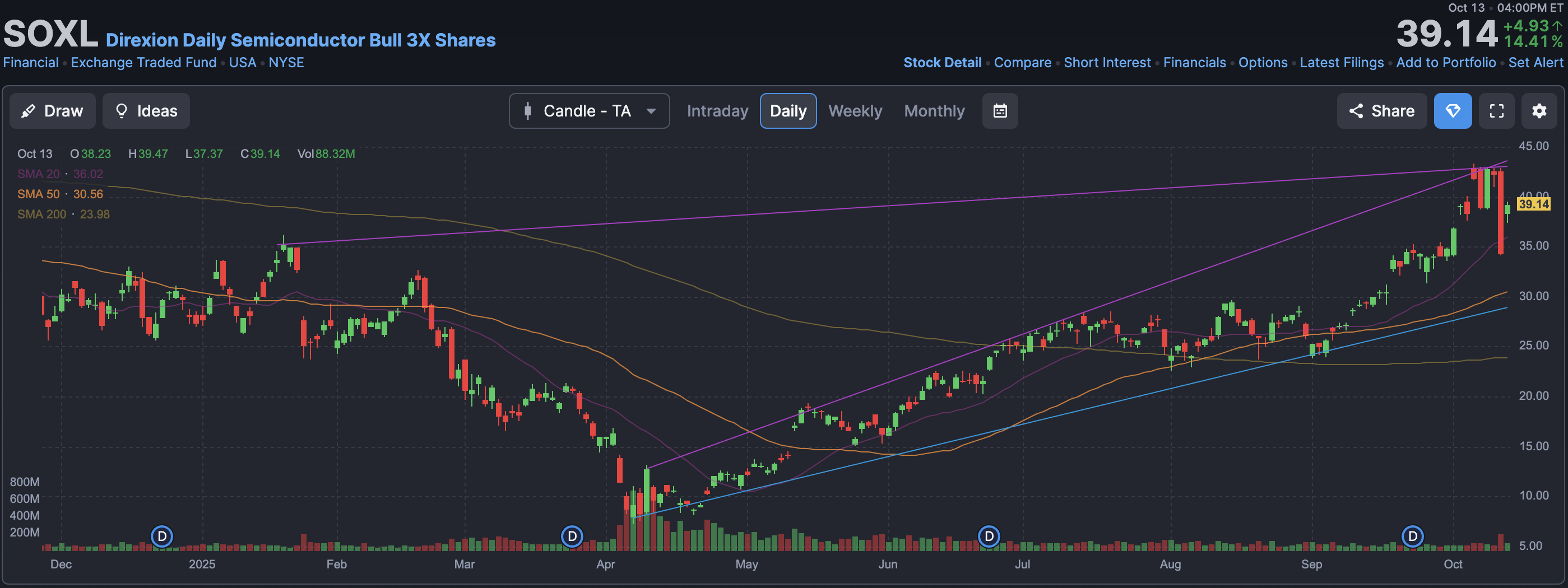This screenshot has height=588, width=1568.
Task: Open the Draw tool
Action: (x=52, y=111)
